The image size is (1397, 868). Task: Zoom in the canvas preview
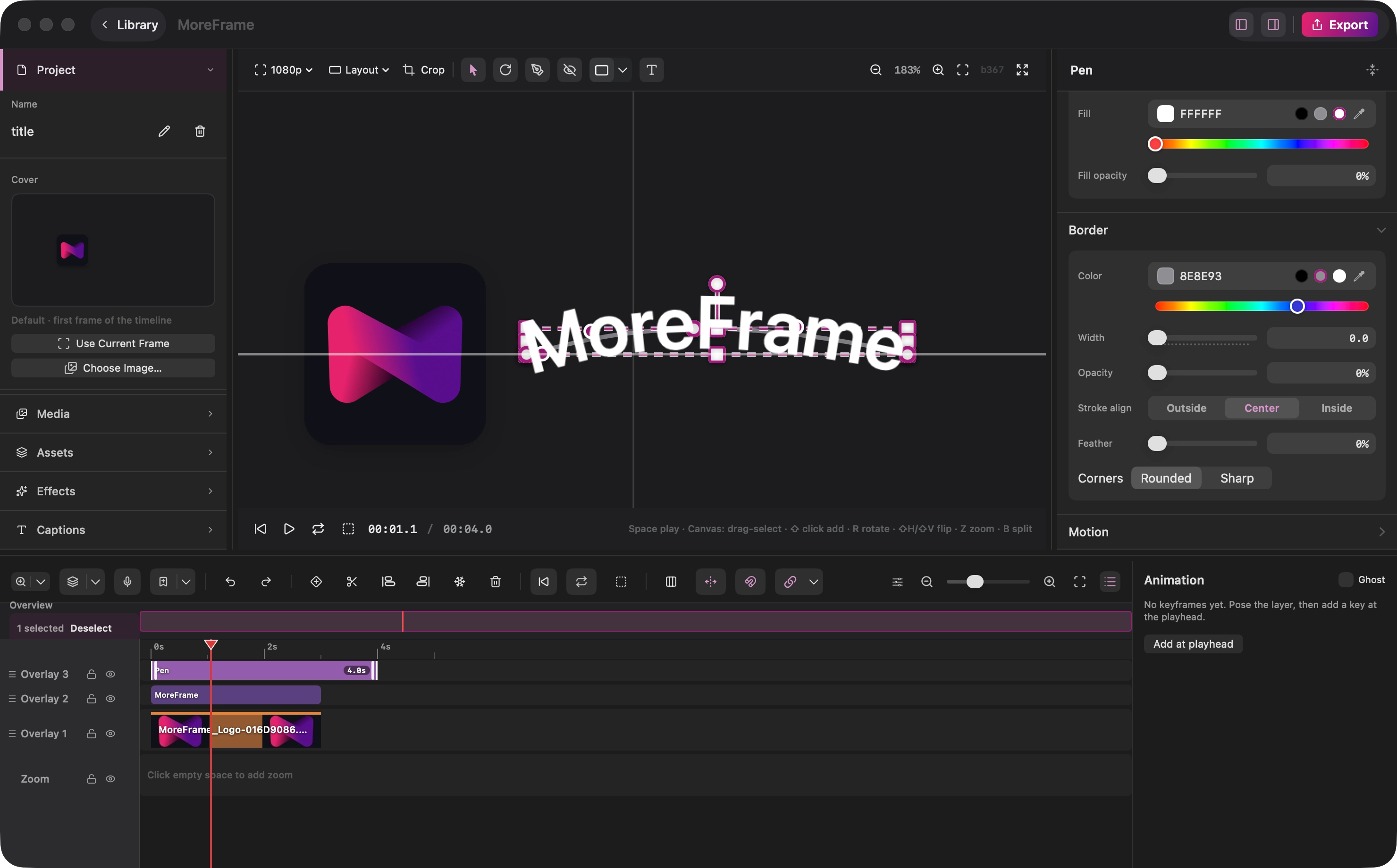938,70
